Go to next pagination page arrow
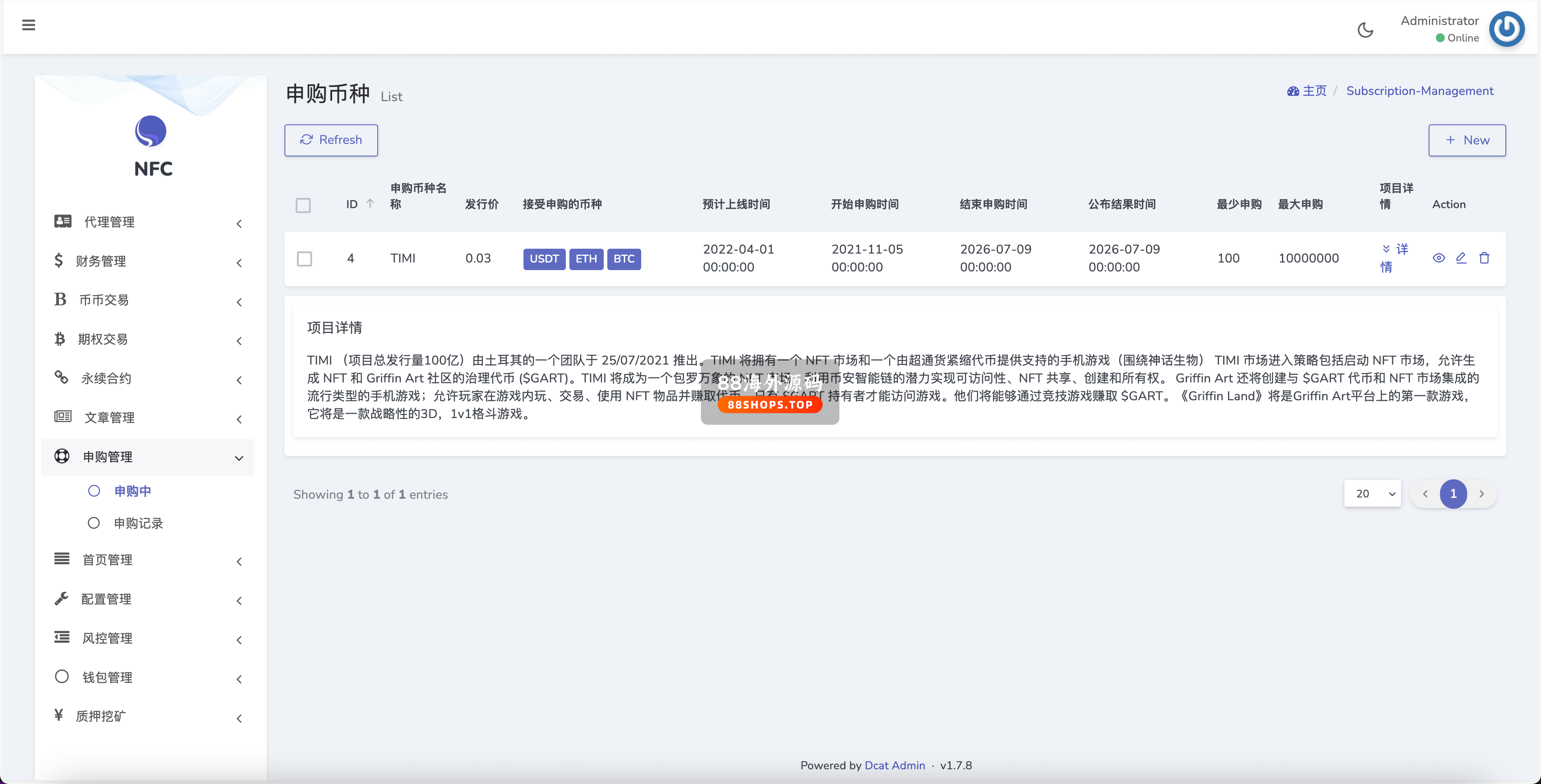Viewport: 1541px width, 784px height. coord(1482,494)
